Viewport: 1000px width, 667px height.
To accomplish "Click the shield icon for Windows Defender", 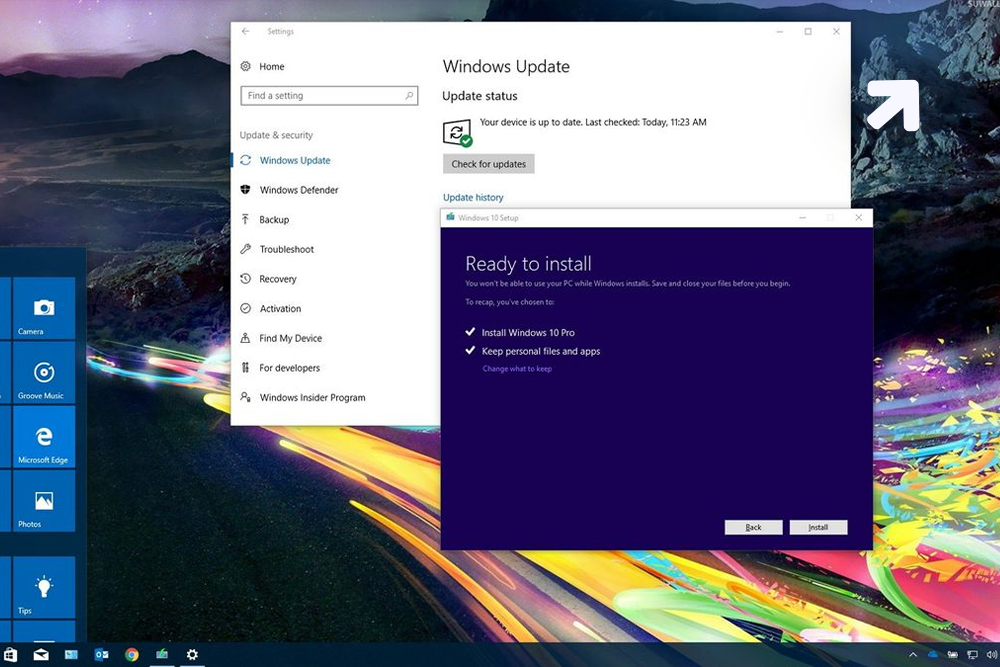I will (246, 189).
